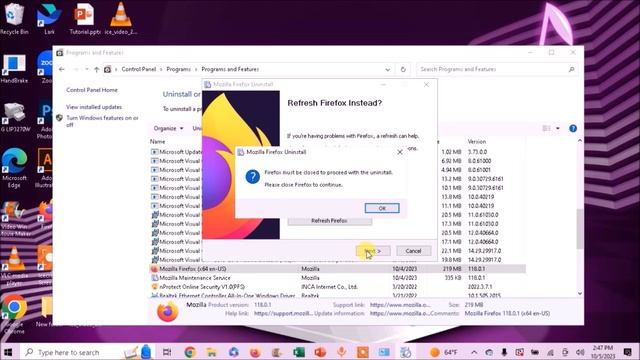The width and height of the screenshot is (640, 360).
Task: Click the search magnifier icon in search box
Action: (x=571, y=69)
